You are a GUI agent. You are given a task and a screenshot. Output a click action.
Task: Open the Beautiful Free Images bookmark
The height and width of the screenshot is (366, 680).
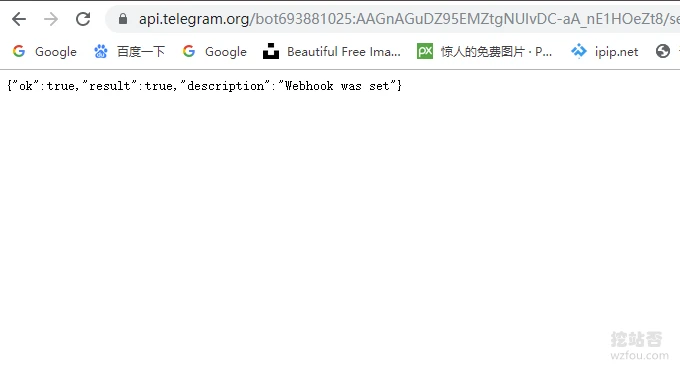click(332, 52)
